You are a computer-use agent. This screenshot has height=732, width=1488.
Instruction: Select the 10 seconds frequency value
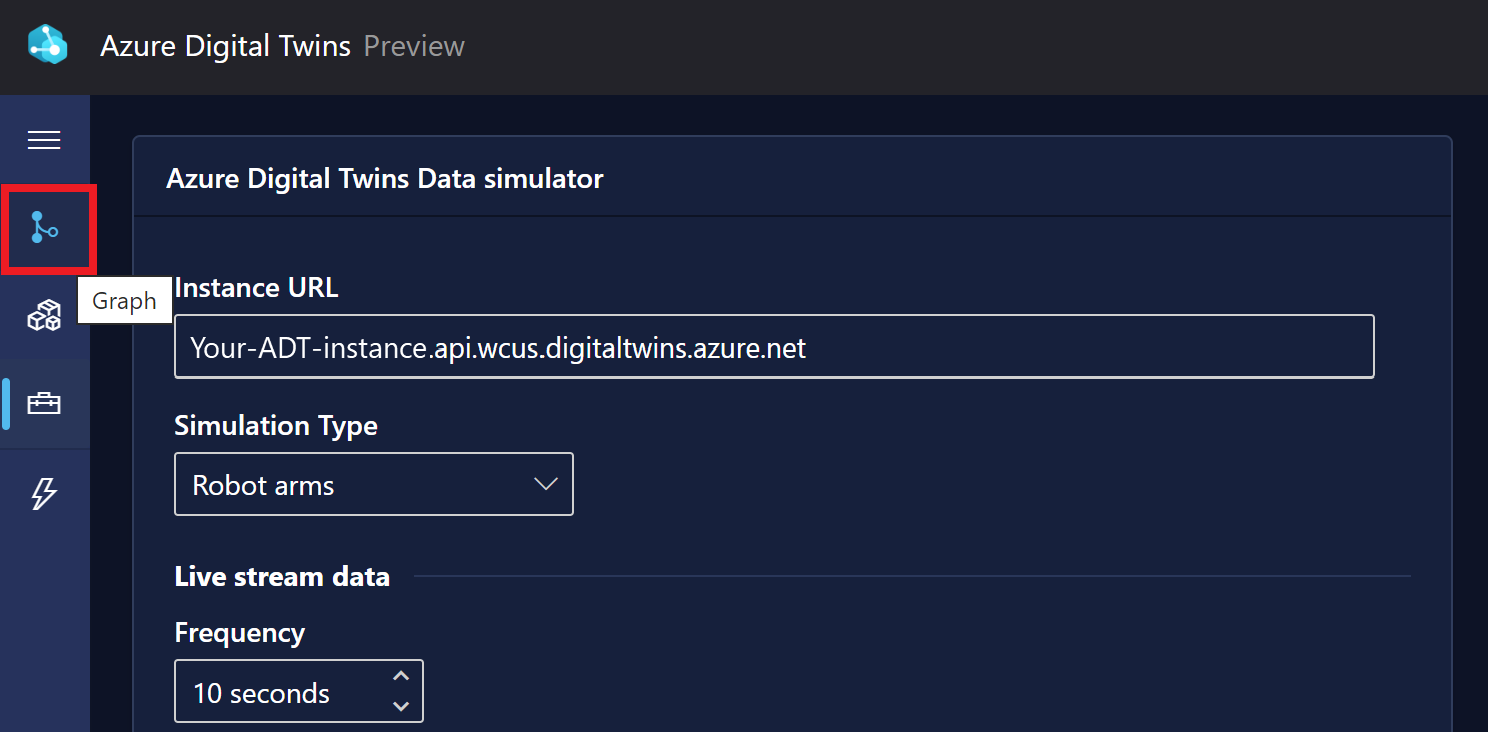[x=264, y=691]
